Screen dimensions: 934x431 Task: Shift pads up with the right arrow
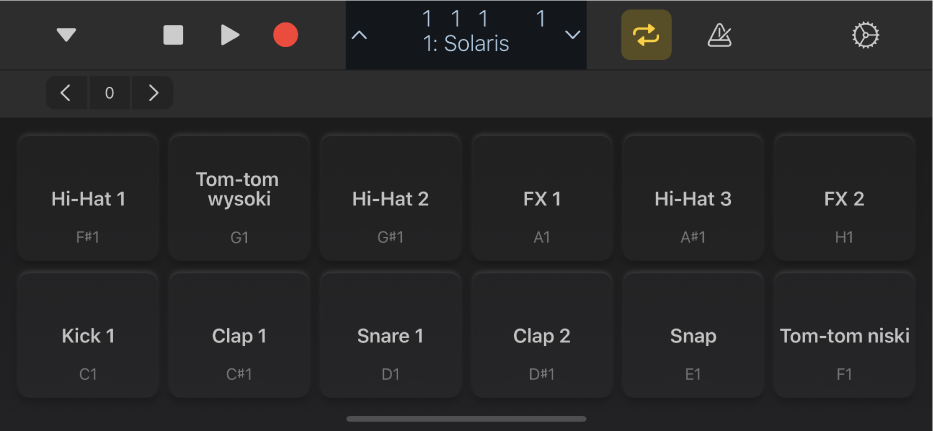tap(153, 93)
